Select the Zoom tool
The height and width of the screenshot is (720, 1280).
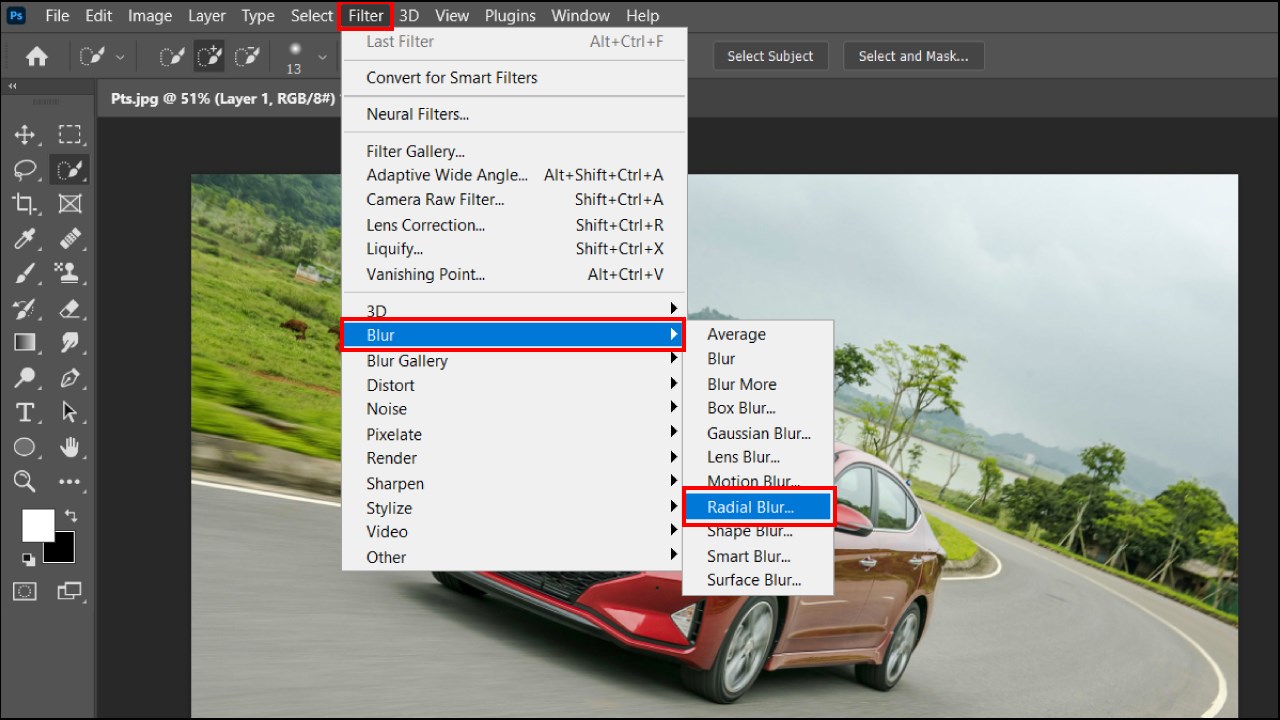coord(23,482)
